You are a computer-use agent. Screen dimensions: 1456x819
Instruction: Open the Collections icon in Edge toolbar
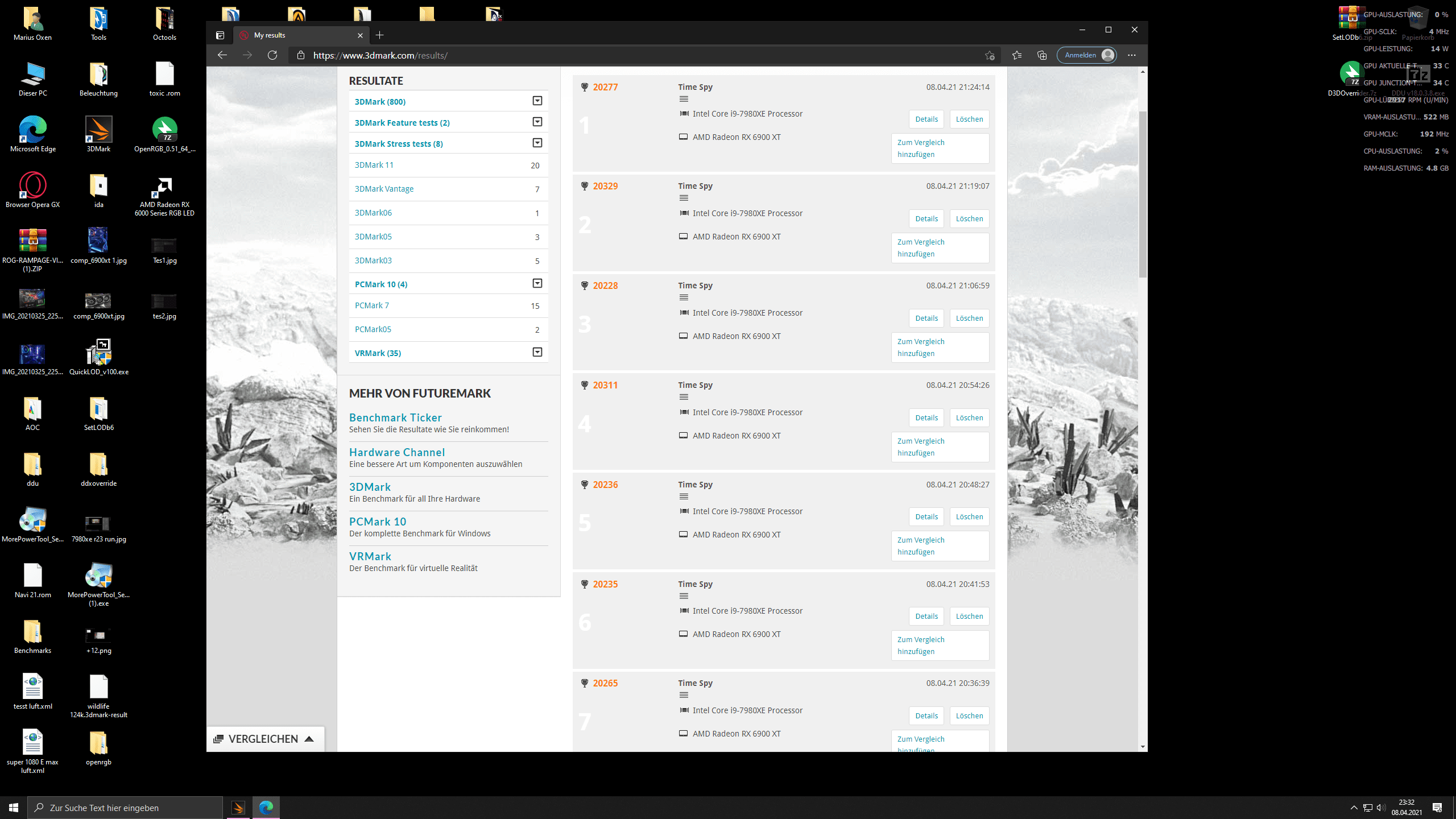[1042, 55]
